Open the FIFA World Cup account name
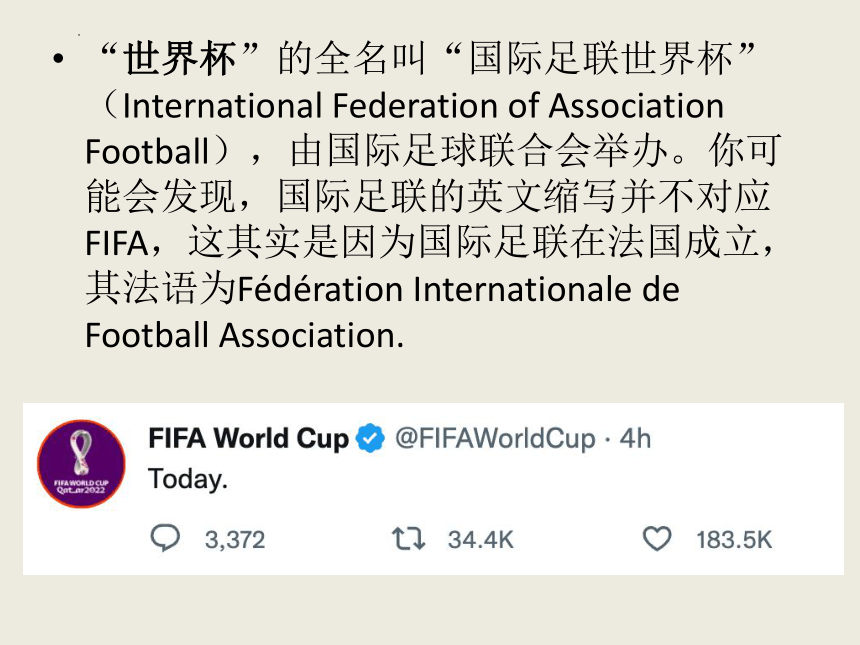 (x=248, y=438)
